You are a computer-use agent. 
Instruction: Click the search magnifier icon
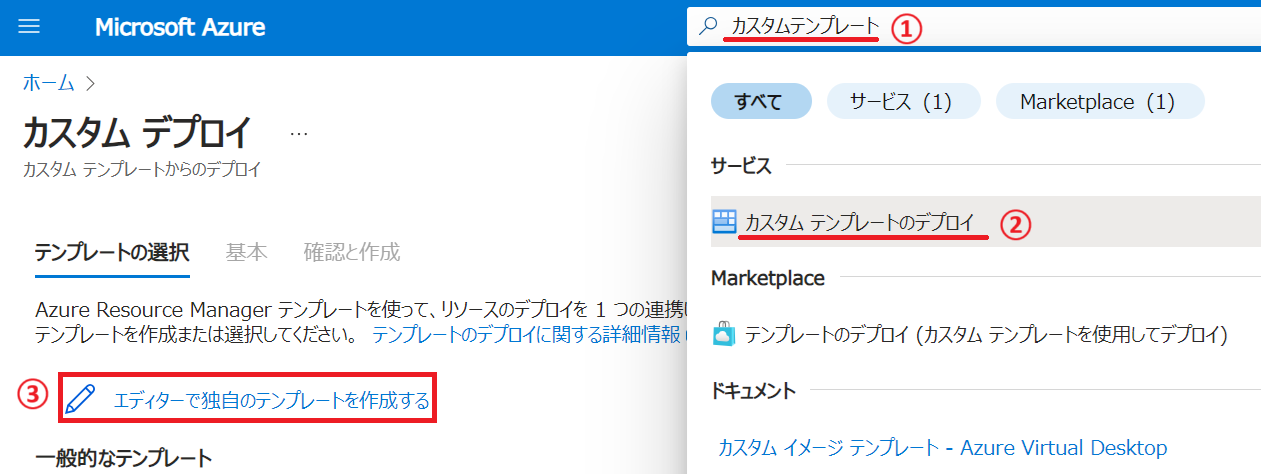pyautogui.click(x=708, y=27)
